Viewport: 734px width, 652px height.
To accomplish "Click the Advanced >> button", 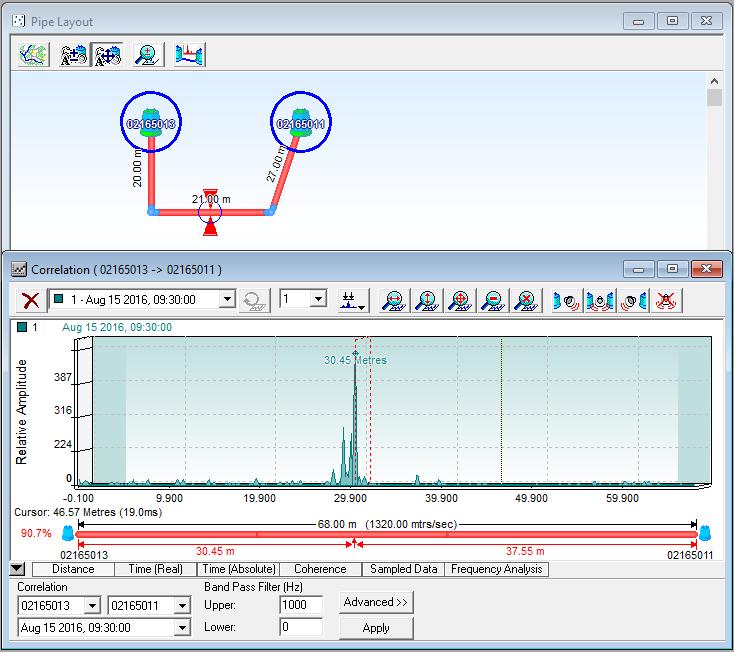I will (x=376, y=602).
